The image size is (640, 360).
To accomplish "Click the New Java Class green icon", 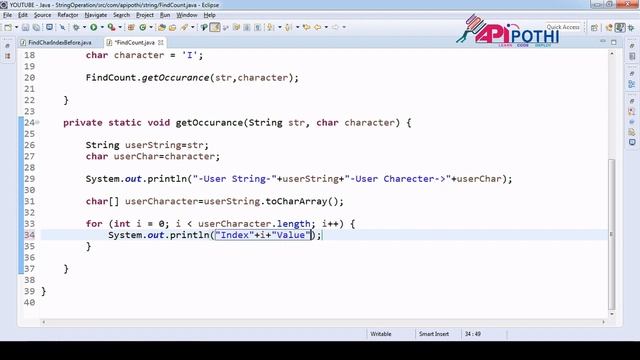I will (x=142, y=27).
